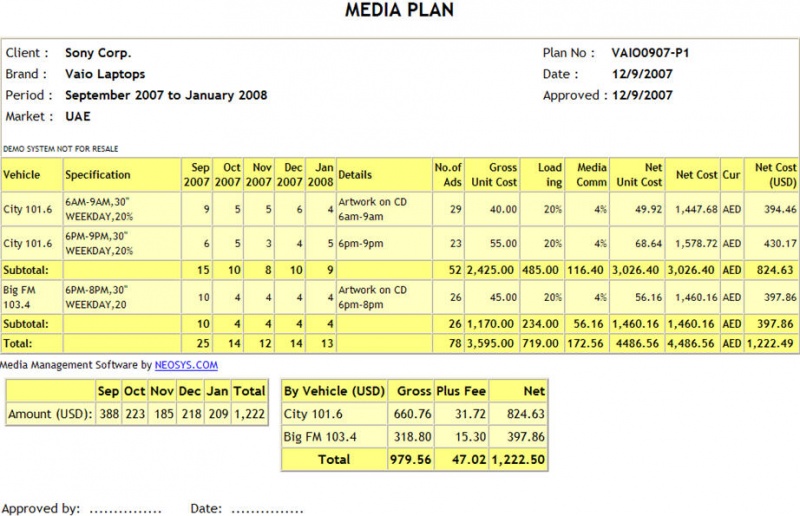Click the Plus Fee column header
The image size is (800, 516).
461,391
